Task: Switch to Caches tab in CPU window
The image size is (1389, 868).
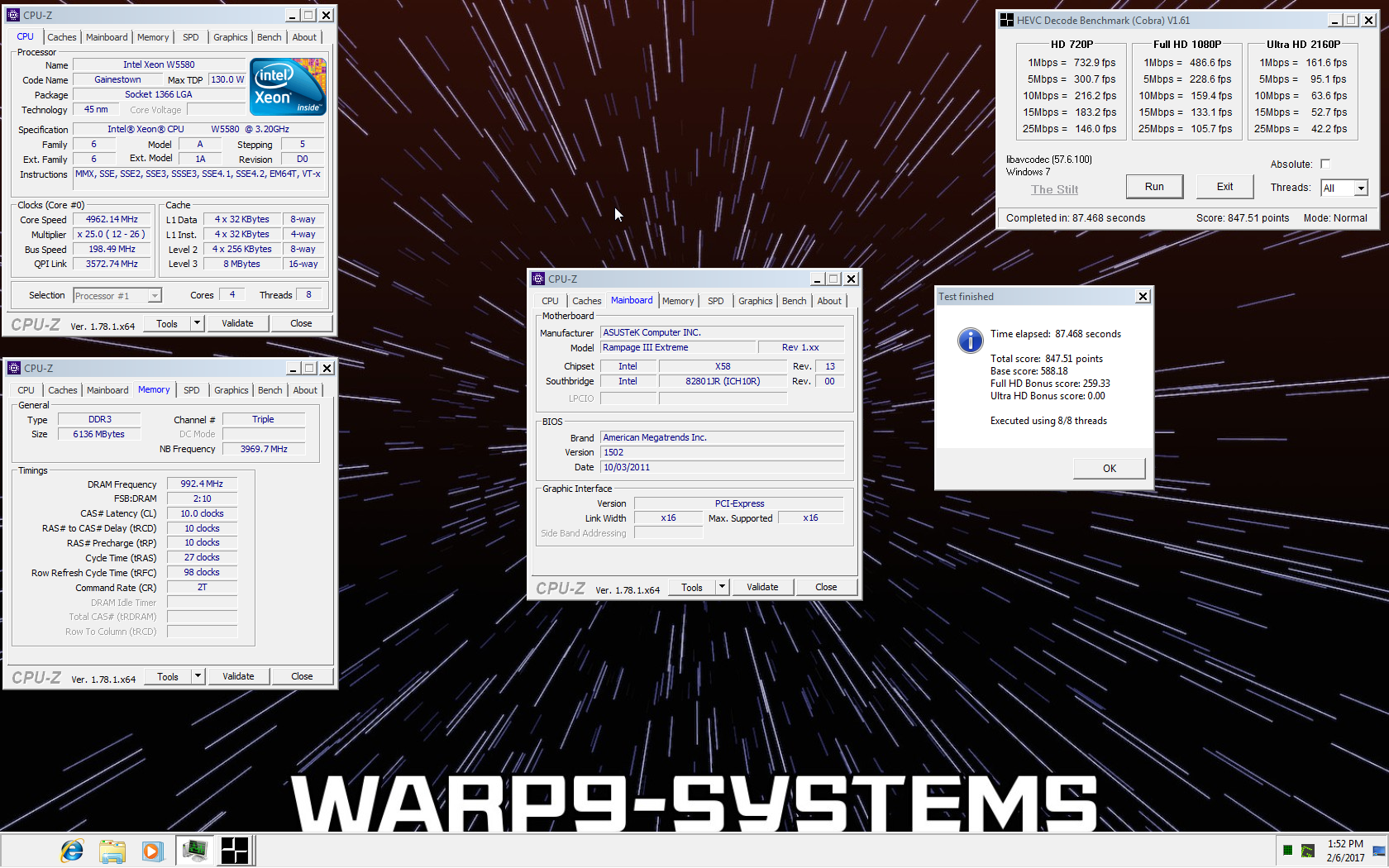Action: 62,37
